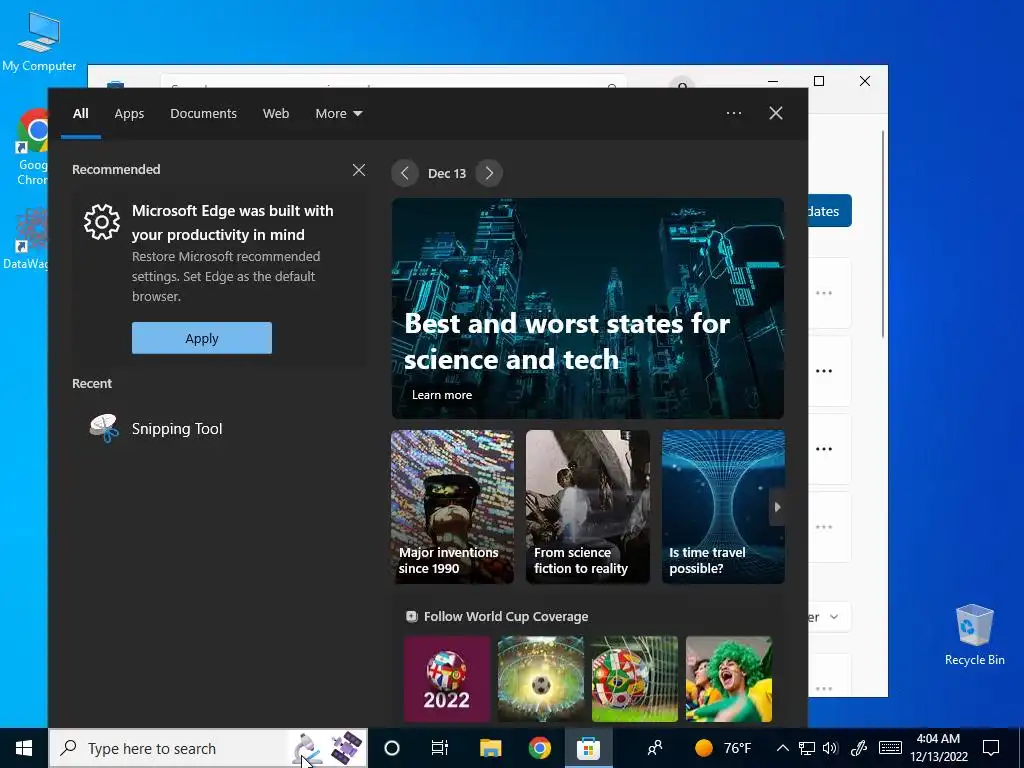Open the DataWag desktop shortcut
Viewport: 1024px width, 768px height.
(x=26, y=239)
